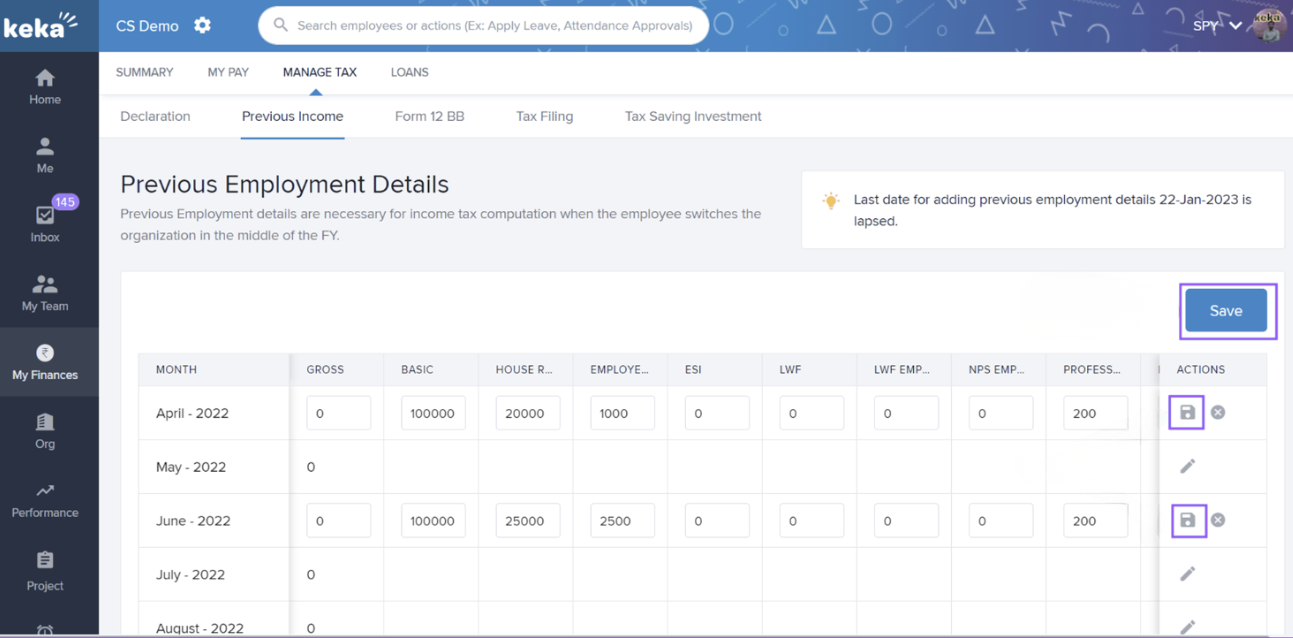Open settings gear next to CS Demo
The height and width of the screenshot is (638, 1293).
point(203,25)
